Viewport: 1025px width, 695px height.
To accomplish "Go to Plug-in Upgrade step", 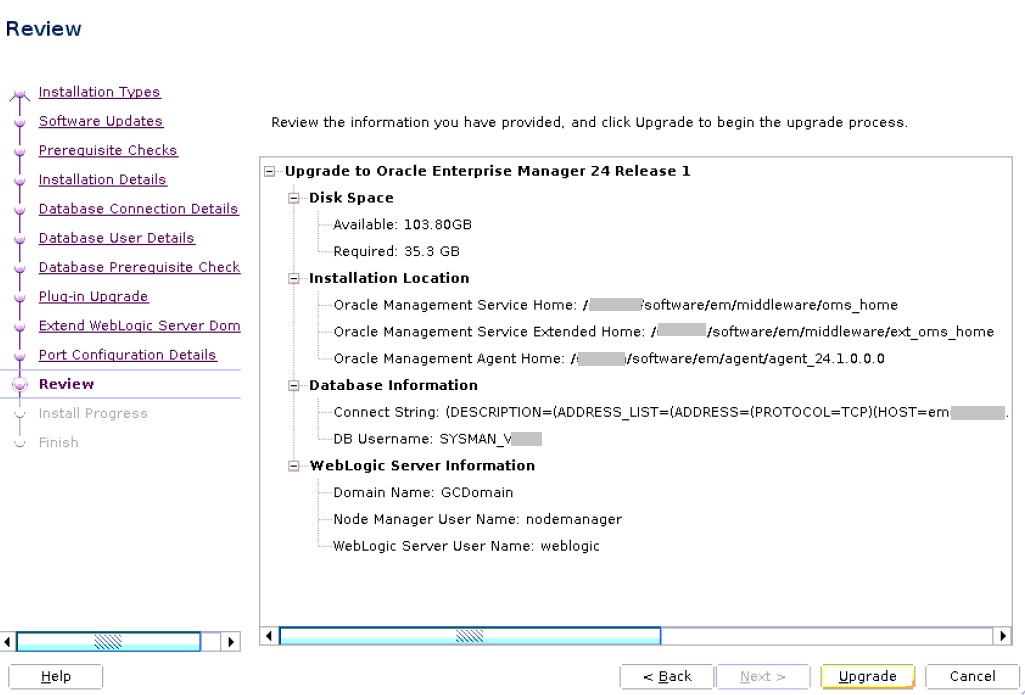I will (93, 297).
